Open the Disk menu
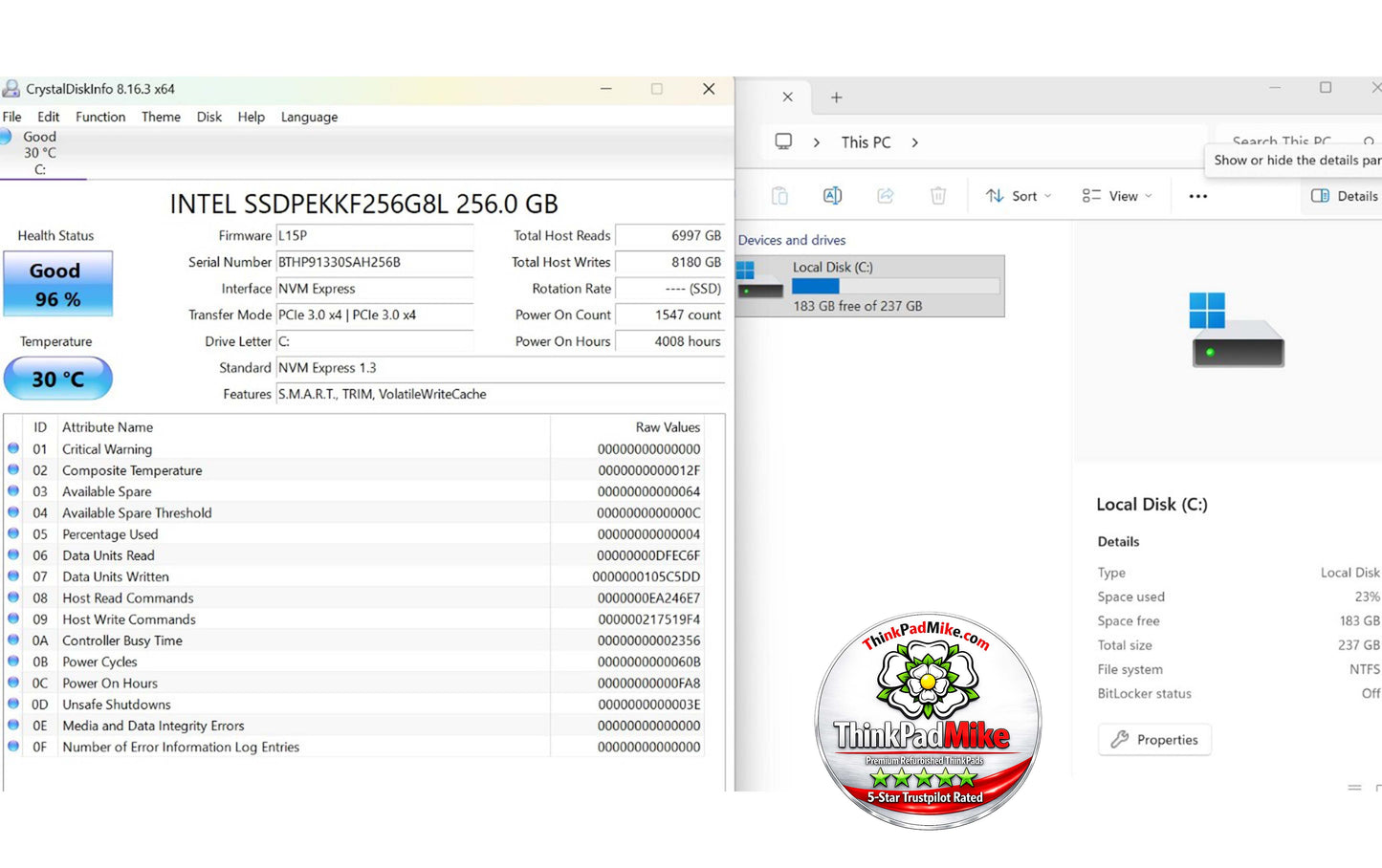 209,117
